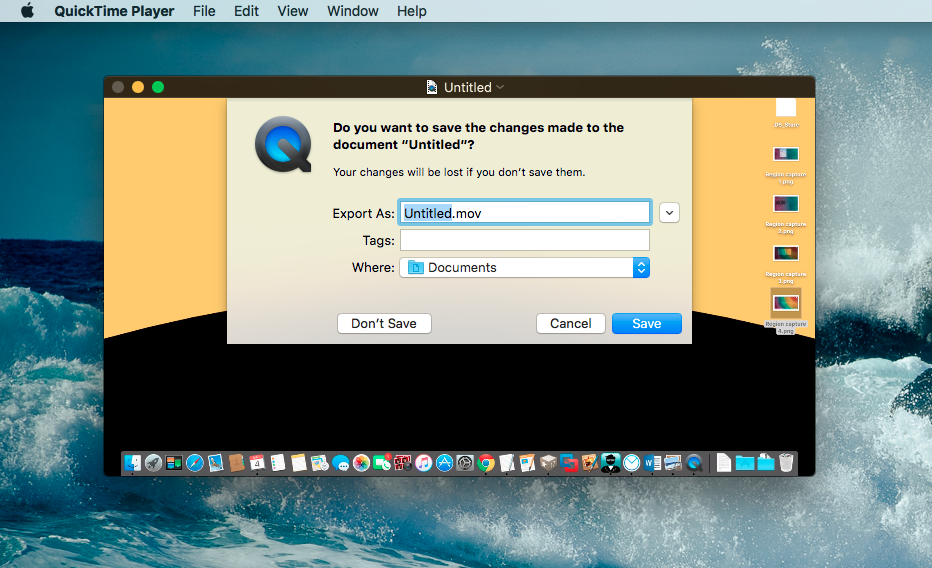932x568 pixels.
Task: Open the black spy hat app icon
Action: (x=610, y=463)
